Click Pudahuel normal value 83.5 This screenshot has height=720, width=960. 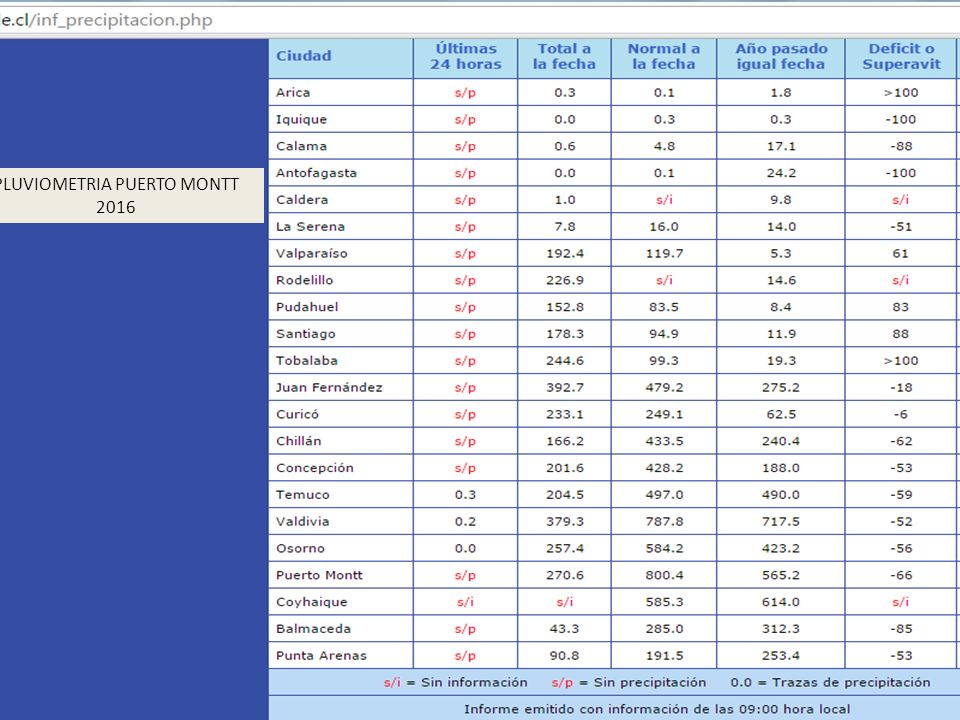click(x=664, y=307)
